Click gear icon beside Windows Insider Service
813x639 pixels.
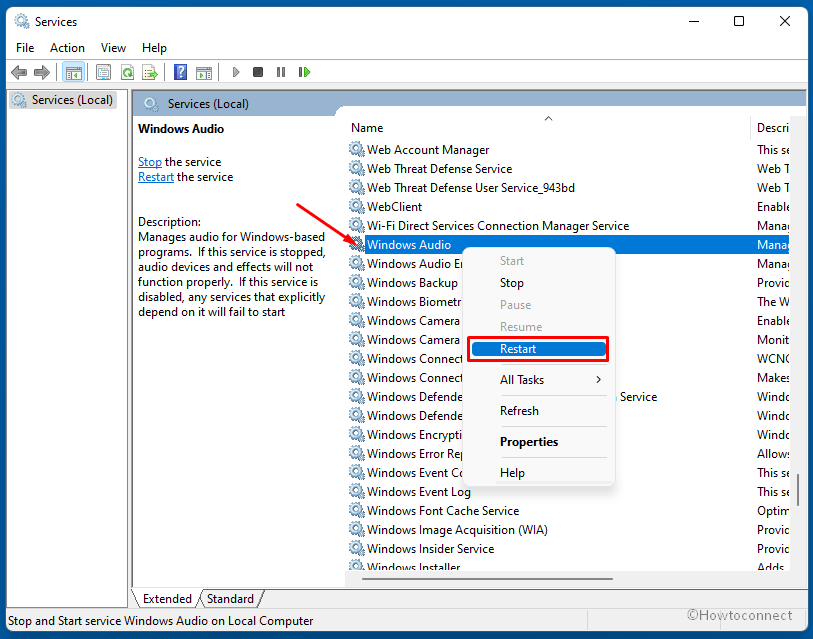tap(356, 548)
